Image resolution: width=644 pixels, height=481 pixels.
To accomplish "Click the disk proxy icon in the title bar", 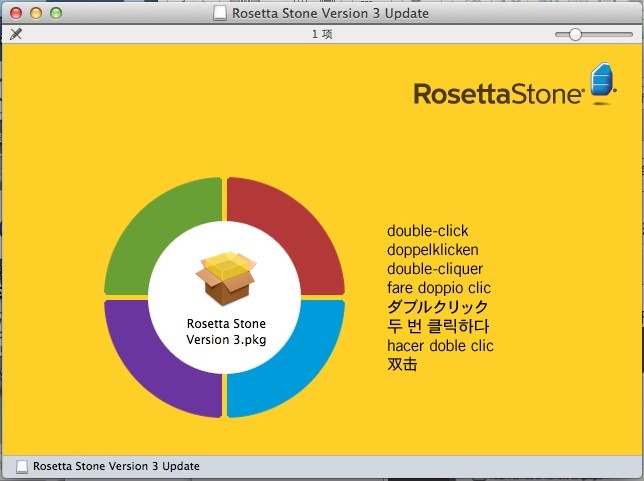I will 220,14.
